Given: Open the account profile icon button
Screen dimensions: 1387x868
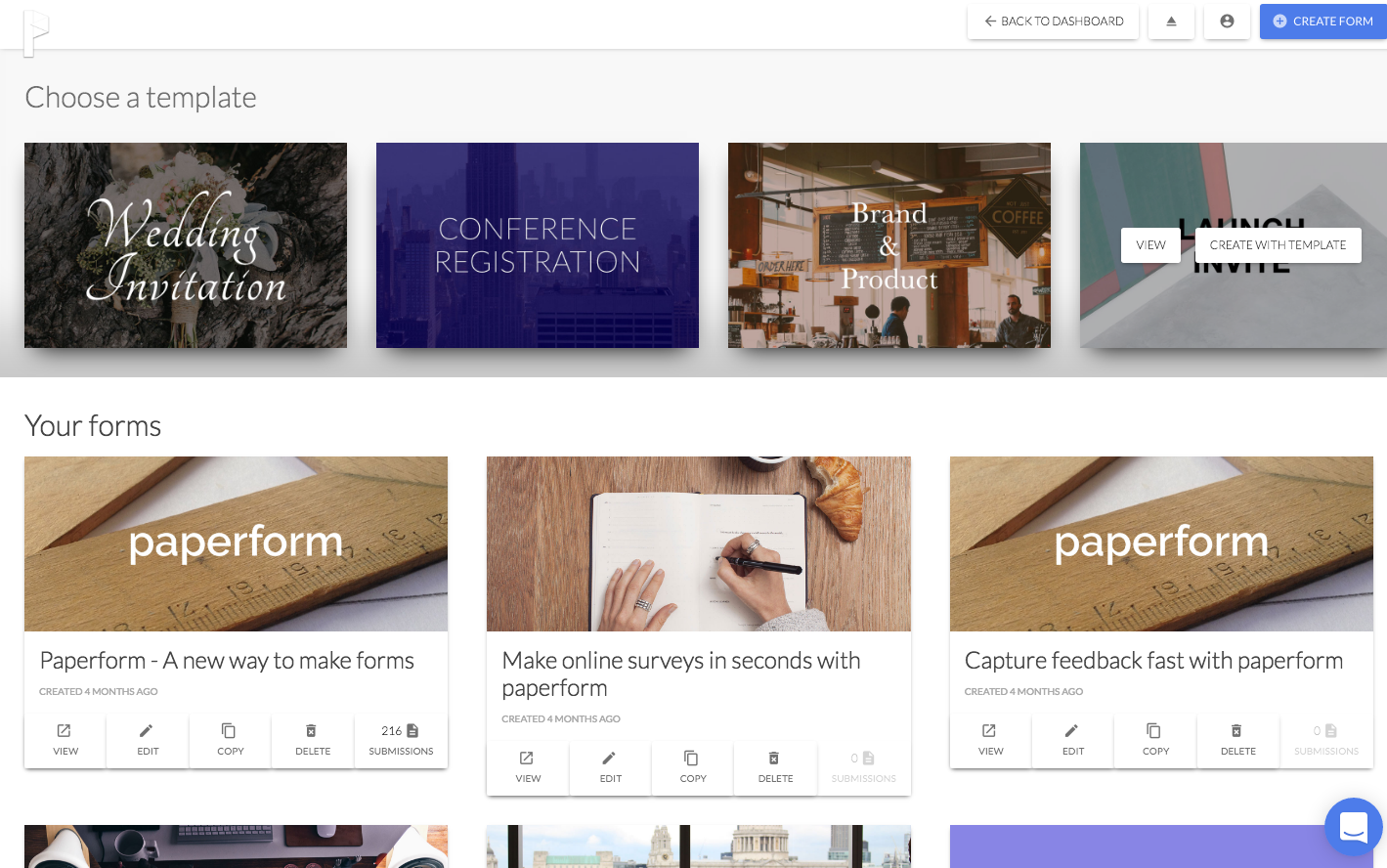Looking at the screenshot, I should coord(1227,22).
